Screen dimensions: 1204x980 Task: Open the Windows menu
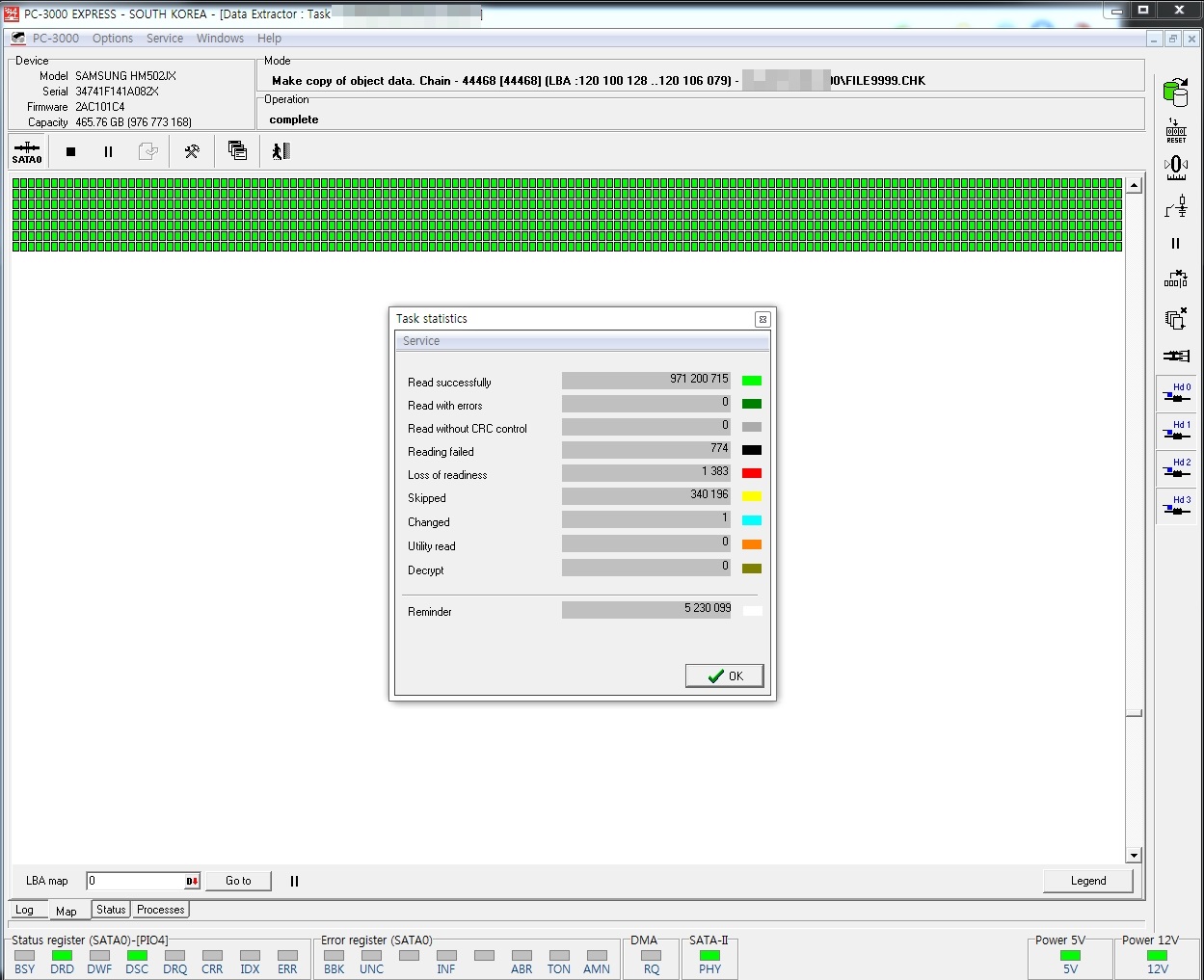point(220,39)
